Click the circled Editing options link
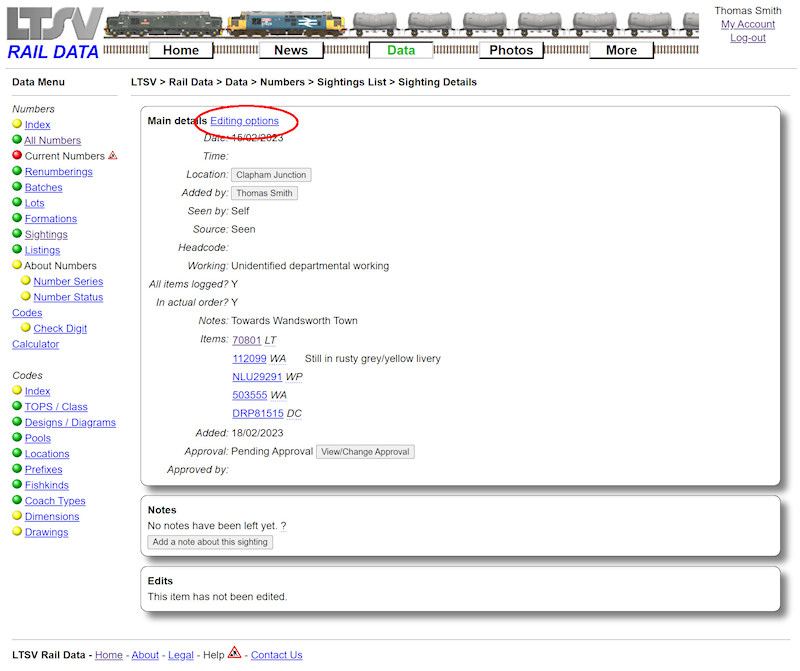 pos(245,120)
